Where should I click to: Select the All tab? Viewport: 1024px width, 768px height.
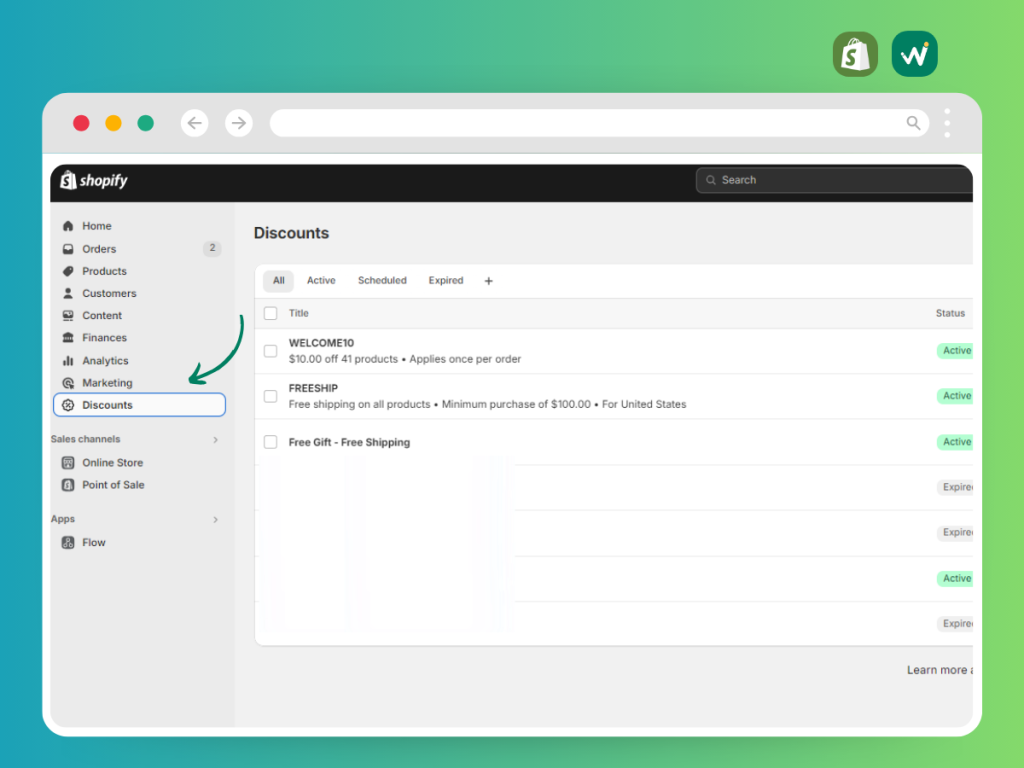[279, 281]
